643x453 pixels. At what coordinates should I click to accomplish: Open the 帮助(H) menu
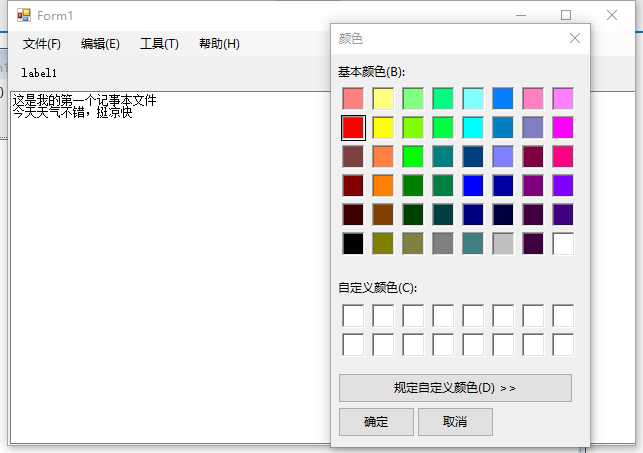click(x=219, y=43)
